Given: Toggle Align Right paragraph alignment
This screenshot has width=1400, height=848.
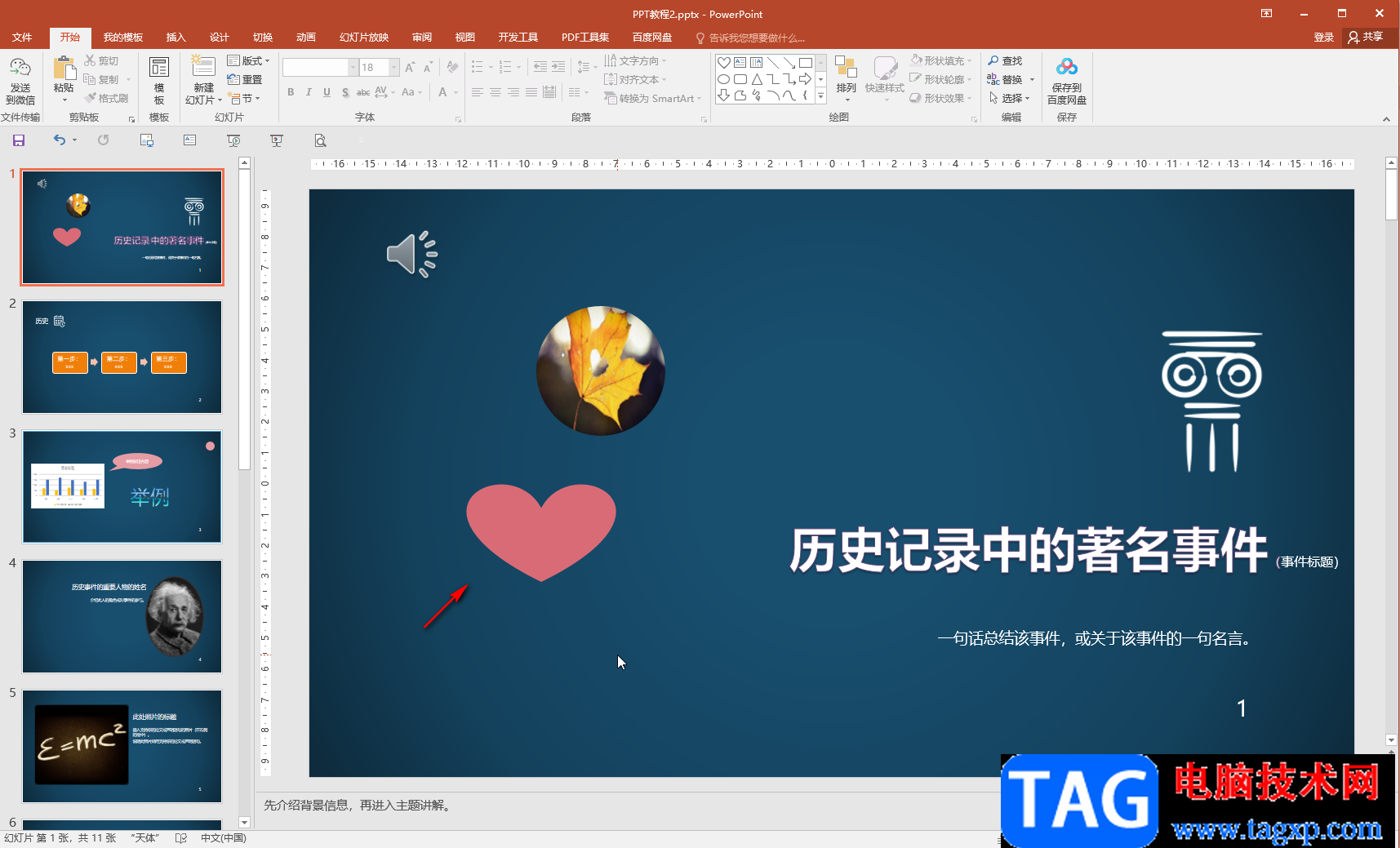Looking at the screenshot, I should pyautogui.click(x=513, y=92).
